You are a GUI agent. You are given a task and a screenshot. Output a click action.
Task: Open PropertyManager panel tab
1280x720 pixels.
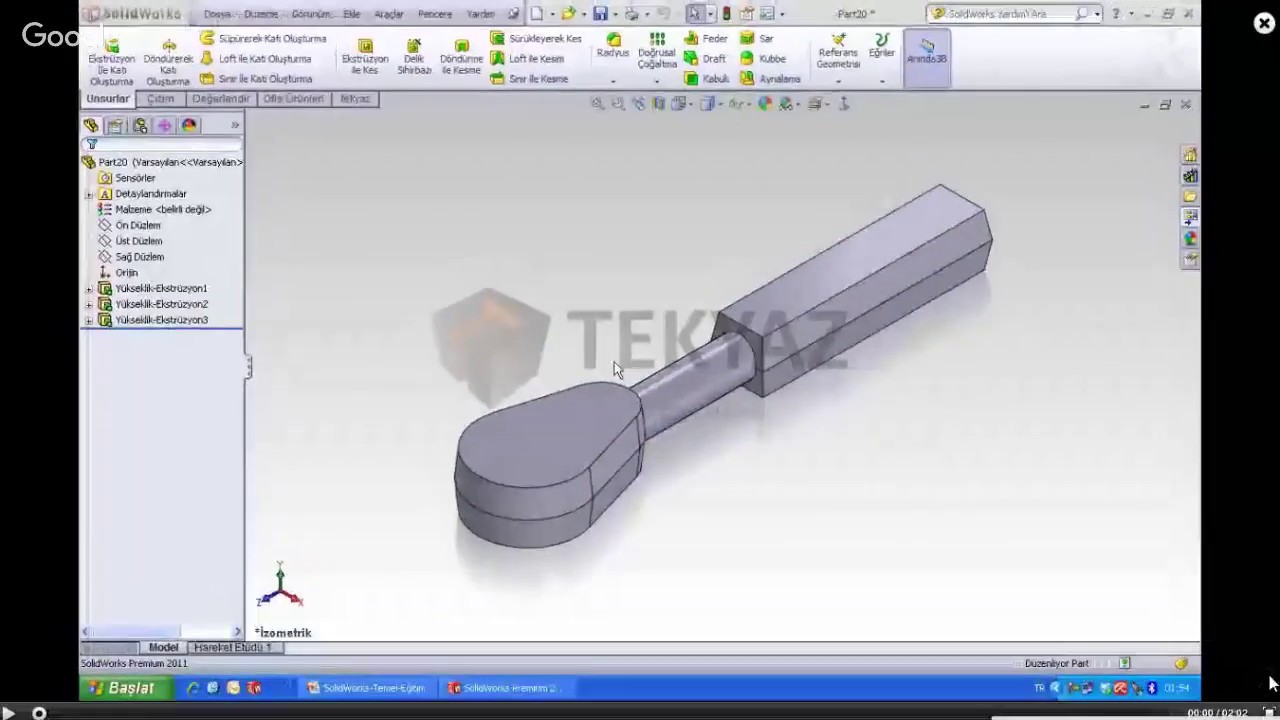[116, 125]
